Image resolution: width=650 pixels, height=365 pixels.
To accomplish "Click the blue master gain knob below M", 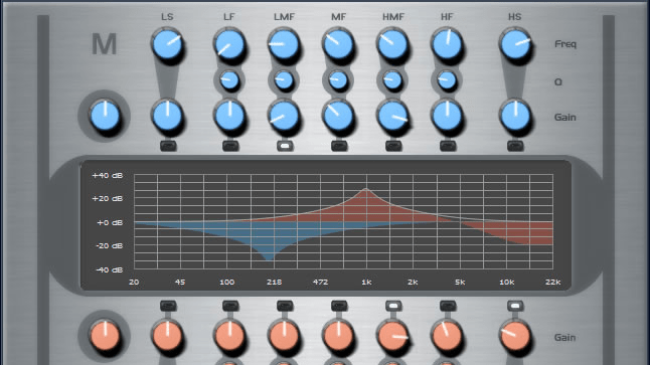I will click(x=105, y=116).
